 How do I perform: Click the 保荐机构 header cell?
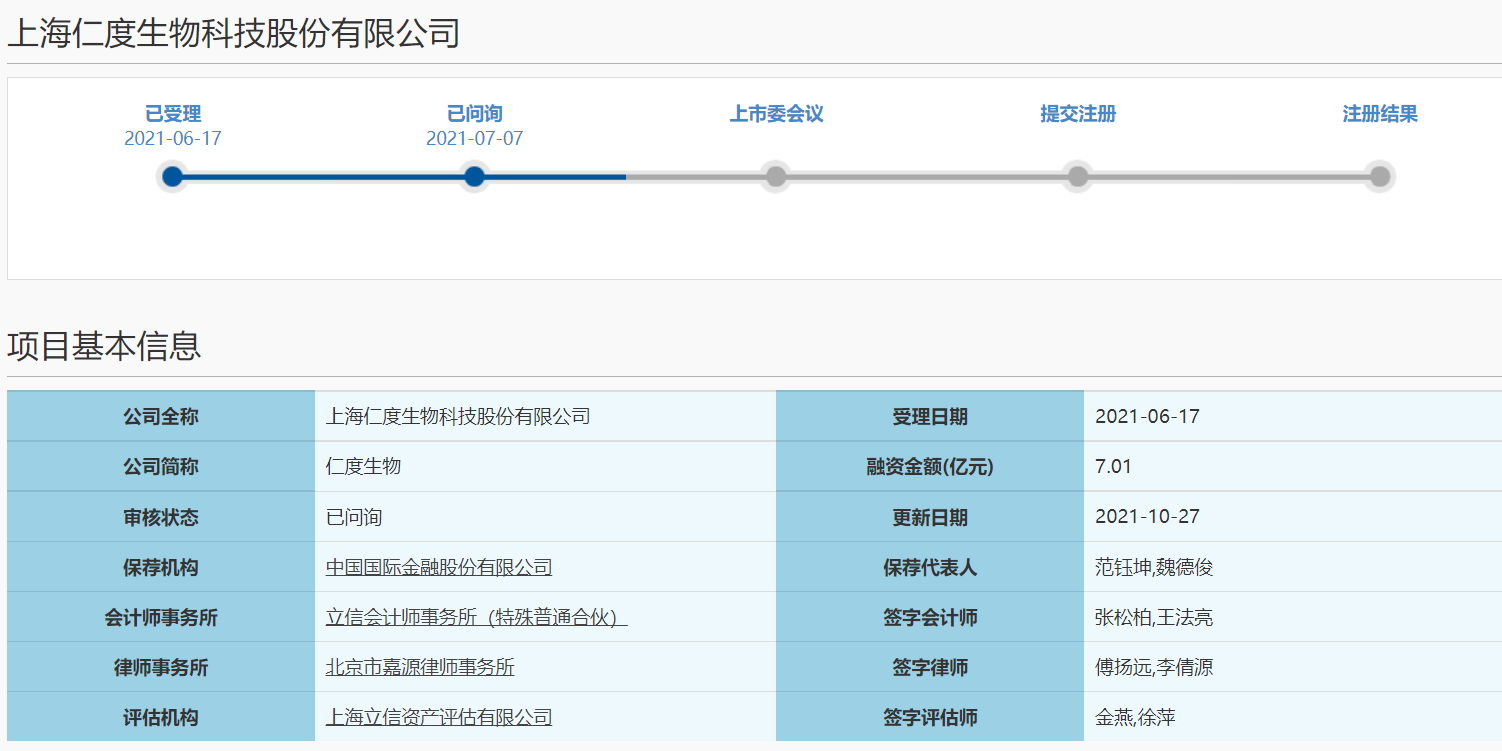click(161, 566)
